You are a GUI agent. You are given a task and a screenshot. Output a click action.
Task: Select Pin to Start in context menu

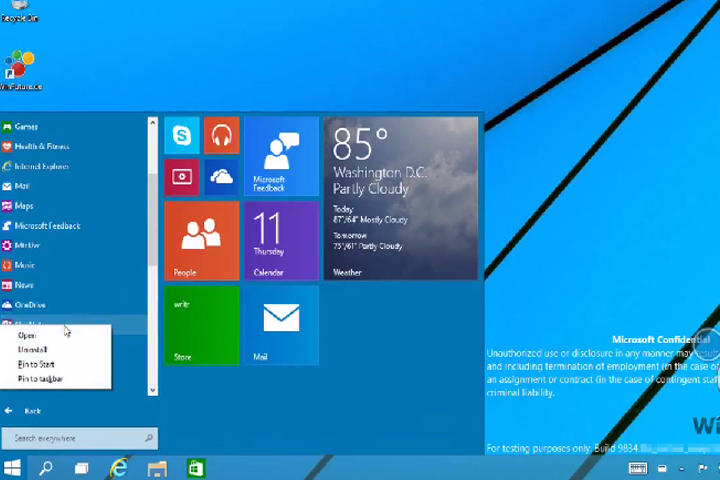click(37, 364)
